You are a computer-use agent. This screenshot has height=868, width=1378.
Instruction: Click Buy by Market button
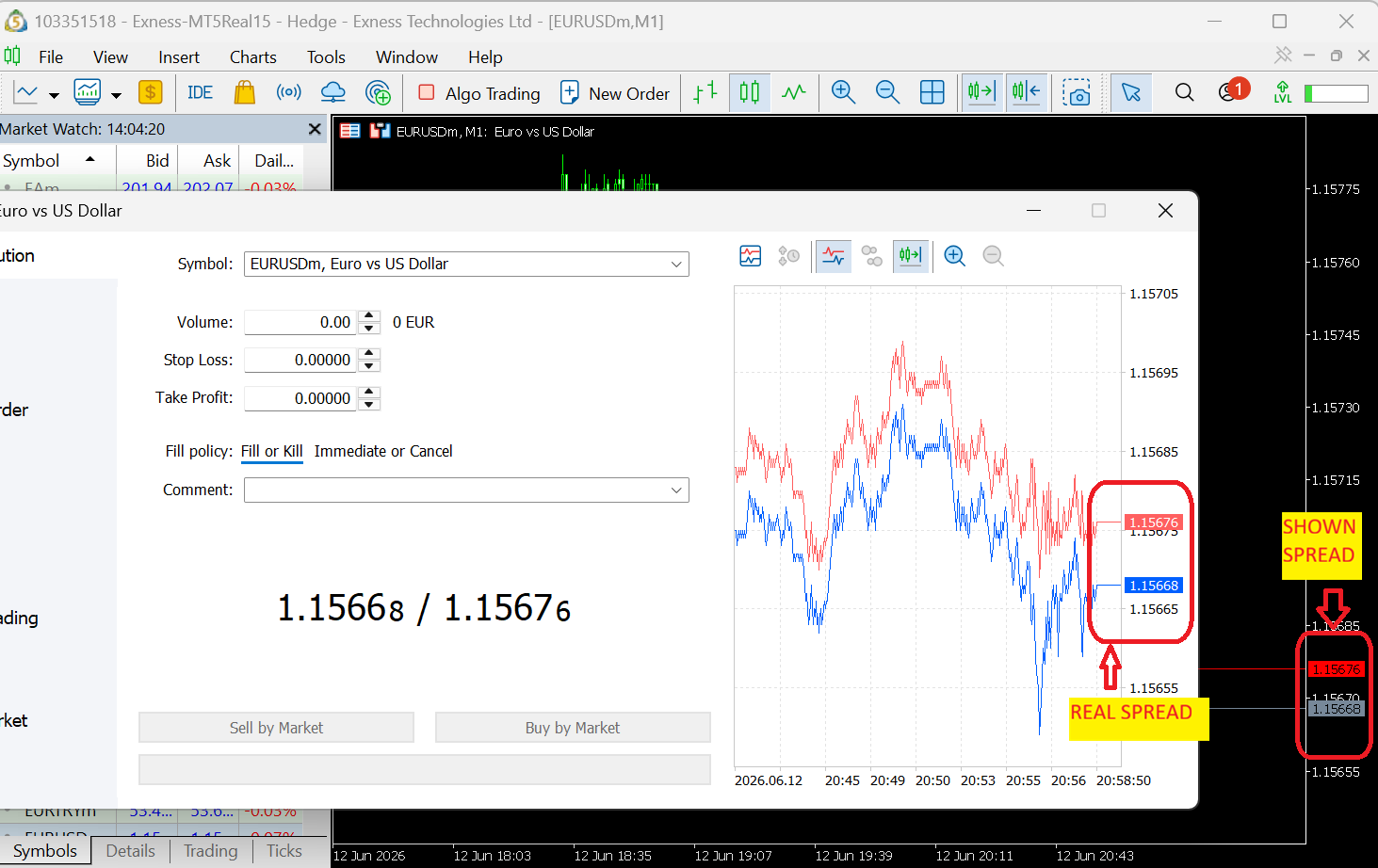pos(573,728)
